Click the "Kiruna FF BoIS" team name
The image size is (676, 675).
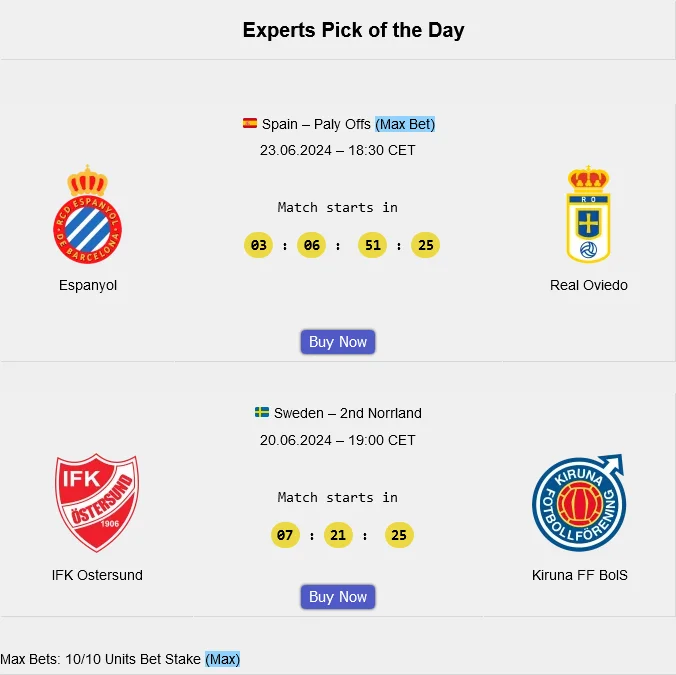580,575
